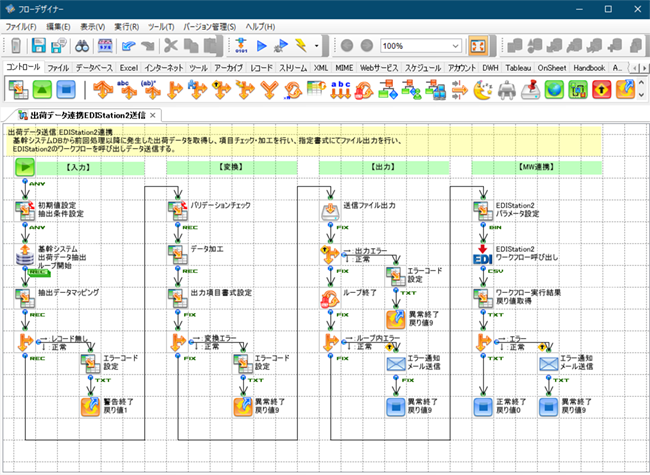650x475 pixels.
Task: Select the abc three arrows palette icon
Action: (x=340, y=89)
